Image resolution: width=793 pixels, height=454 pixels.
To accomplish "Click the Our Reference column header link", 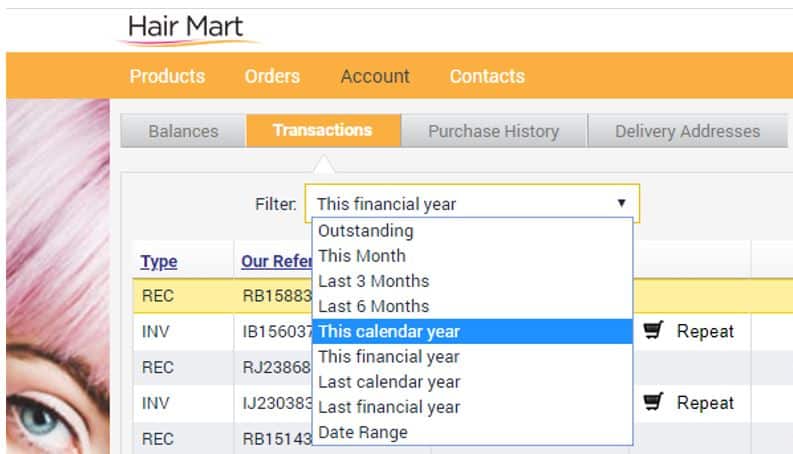I will pyautogui.click(x=272, y=262).
